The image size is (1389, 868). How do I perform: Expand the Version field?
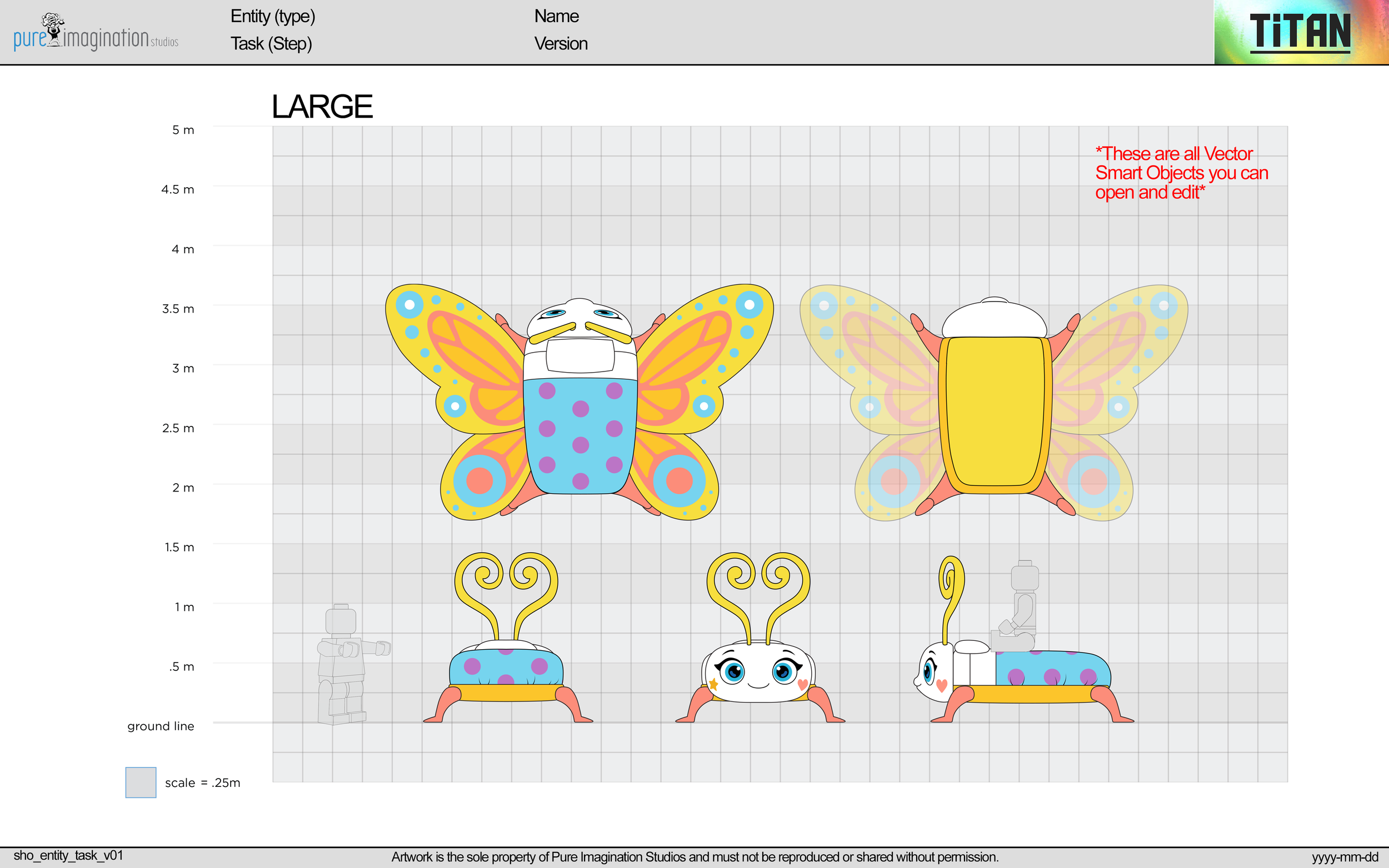[x=561, y=44]
